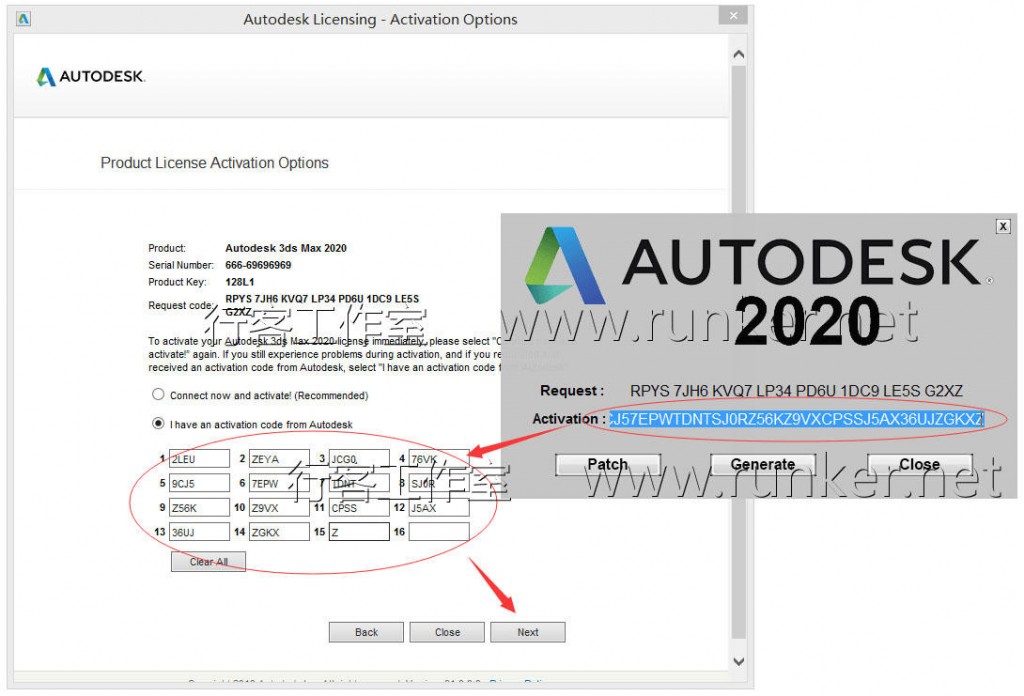
Task: Select Connect now and activate radio button
Action: (158, 394)
